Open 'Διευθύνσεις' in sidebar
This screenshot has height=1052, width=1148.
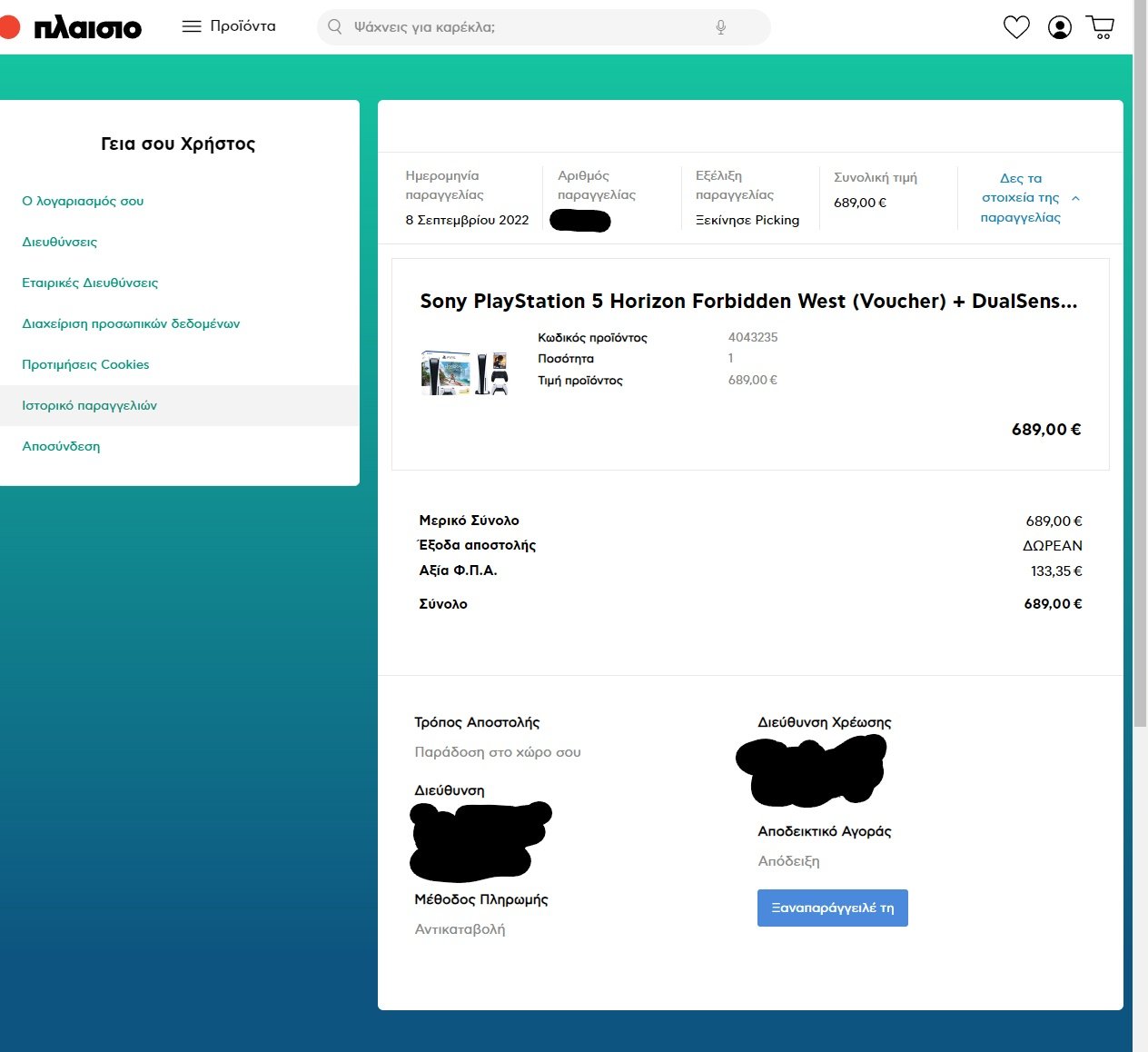(59, 242)
